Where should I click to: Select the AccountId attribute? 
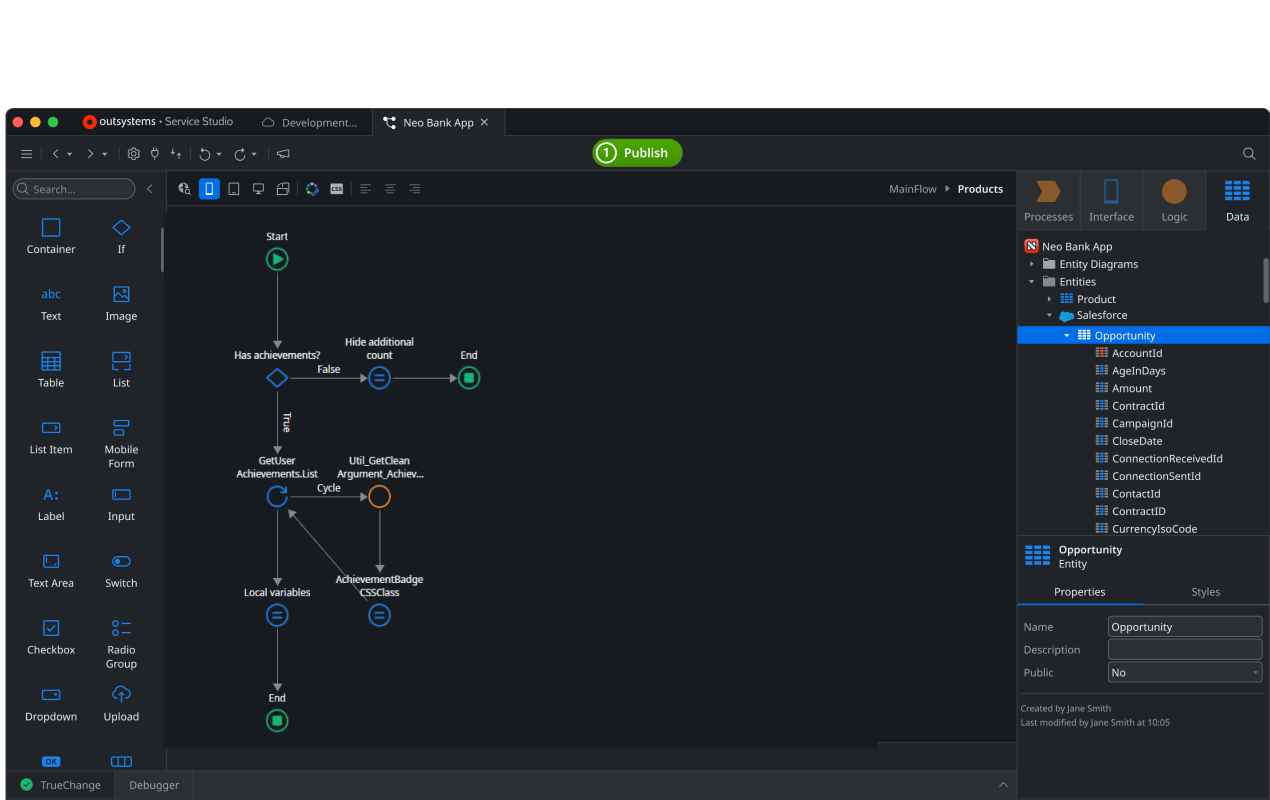(1129, 353)
